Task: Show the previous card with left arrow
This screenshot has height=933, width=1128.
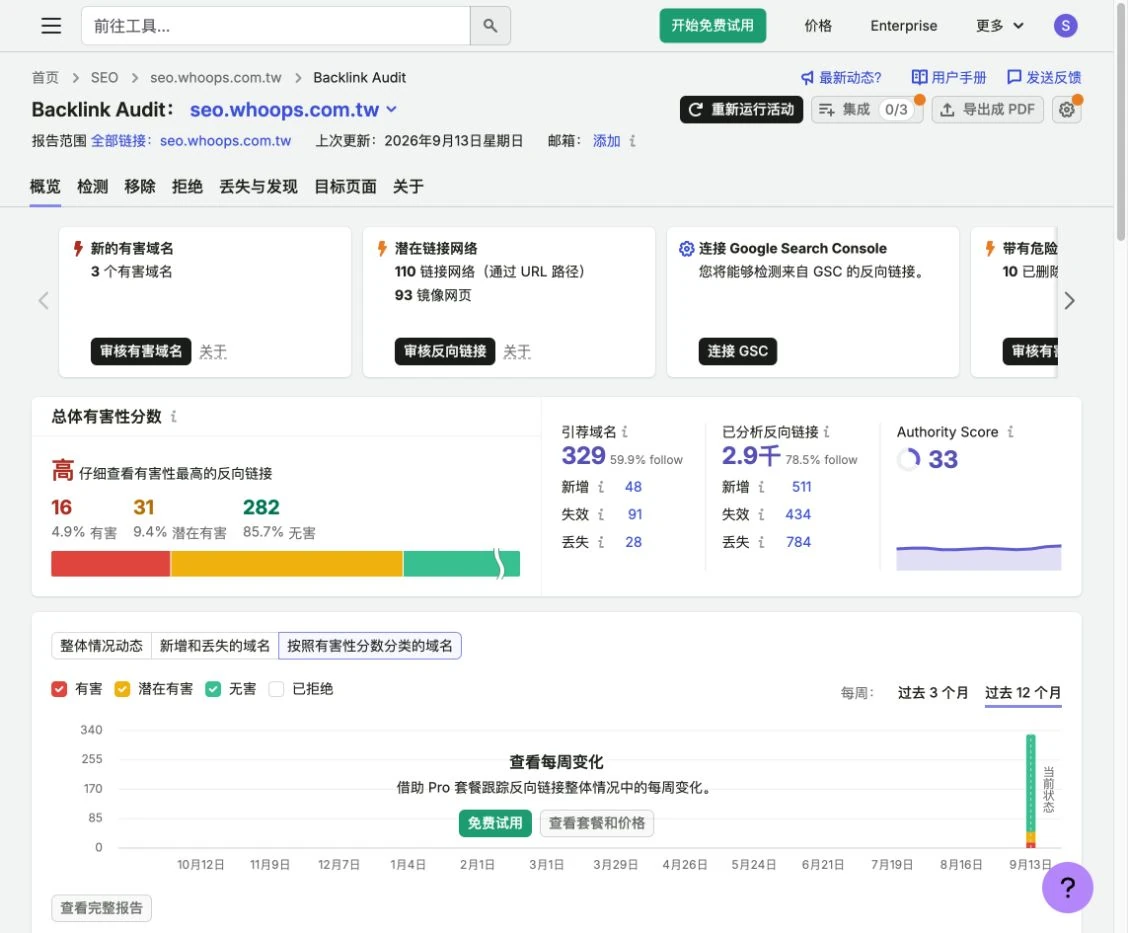Action: [43, 301]
